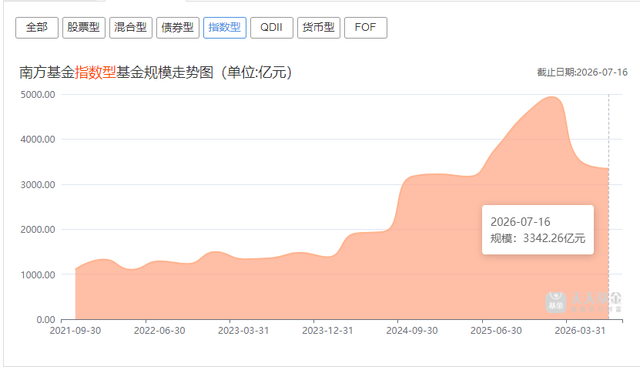Click the tooltip value 规模：3342.26亿元
Image resolution: width=640 pixels, height=367 pixels.
coord(538,238)
